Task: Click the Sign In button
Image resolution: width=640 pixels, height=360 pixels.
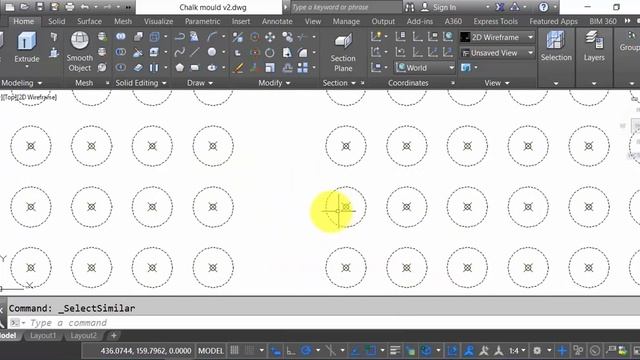Action: pyautogui.click(x=439, y=7)
